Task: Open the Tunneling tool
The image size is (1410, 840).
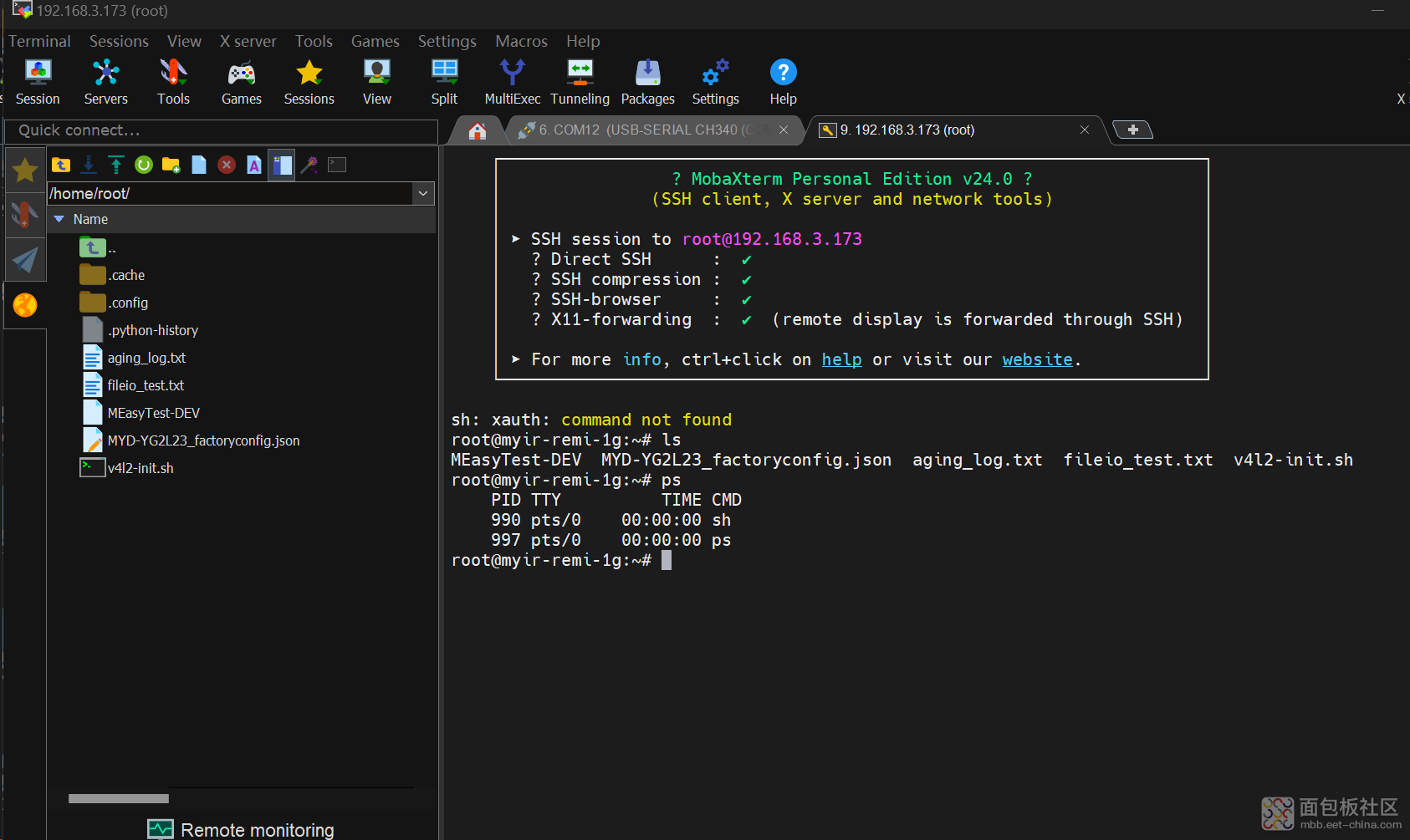Action: (x=580, y=82)
